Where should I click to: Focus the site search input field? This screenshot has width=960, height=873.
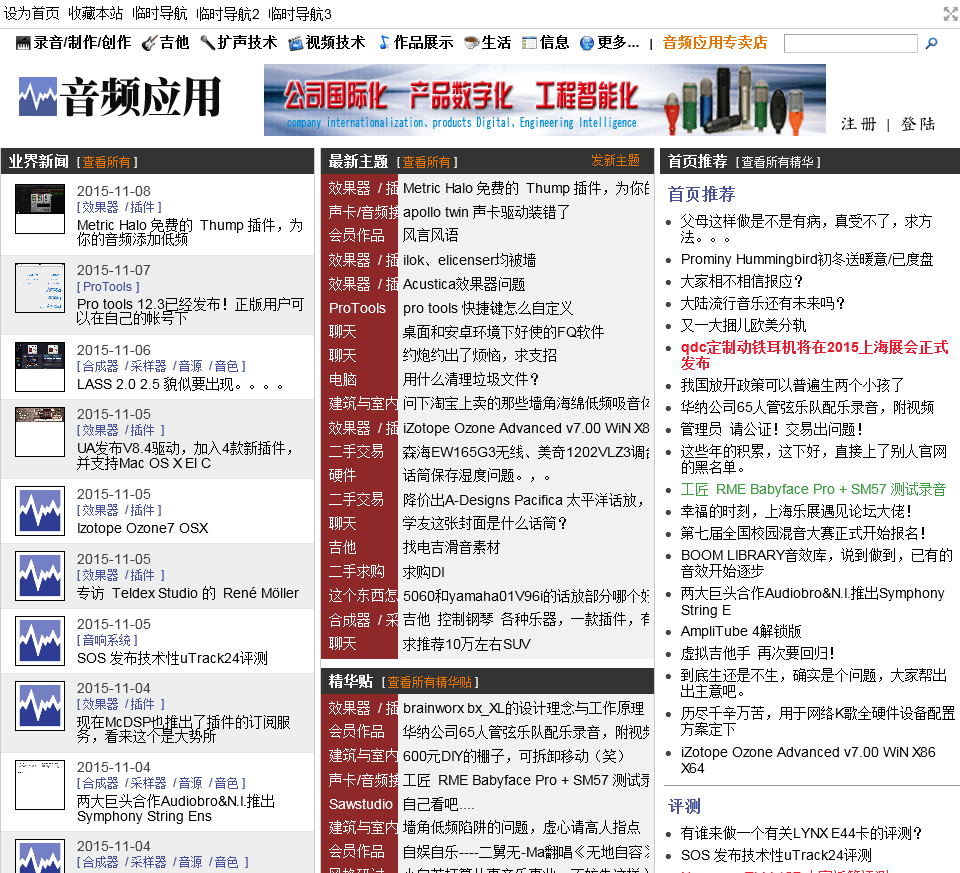click(850, 43)
